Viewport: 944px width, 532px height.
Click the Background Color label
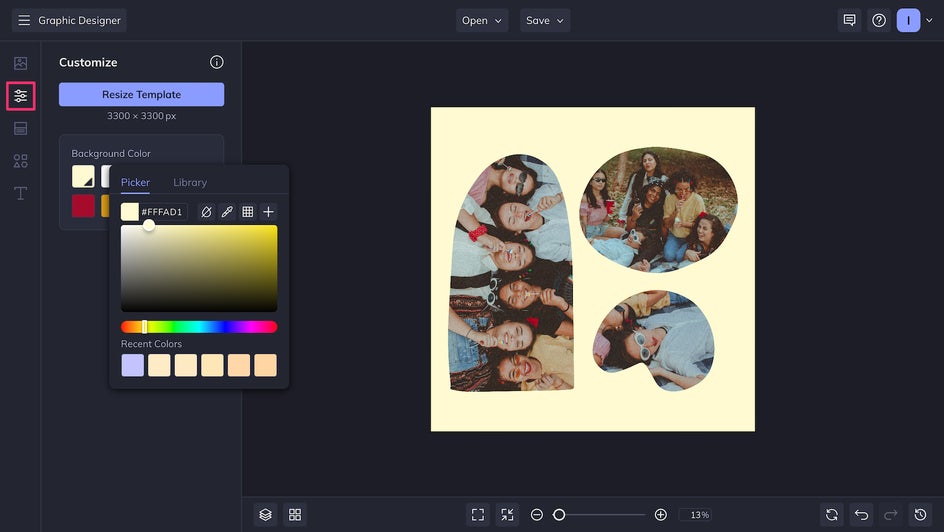pyautogui.click(x=111, y=153)
